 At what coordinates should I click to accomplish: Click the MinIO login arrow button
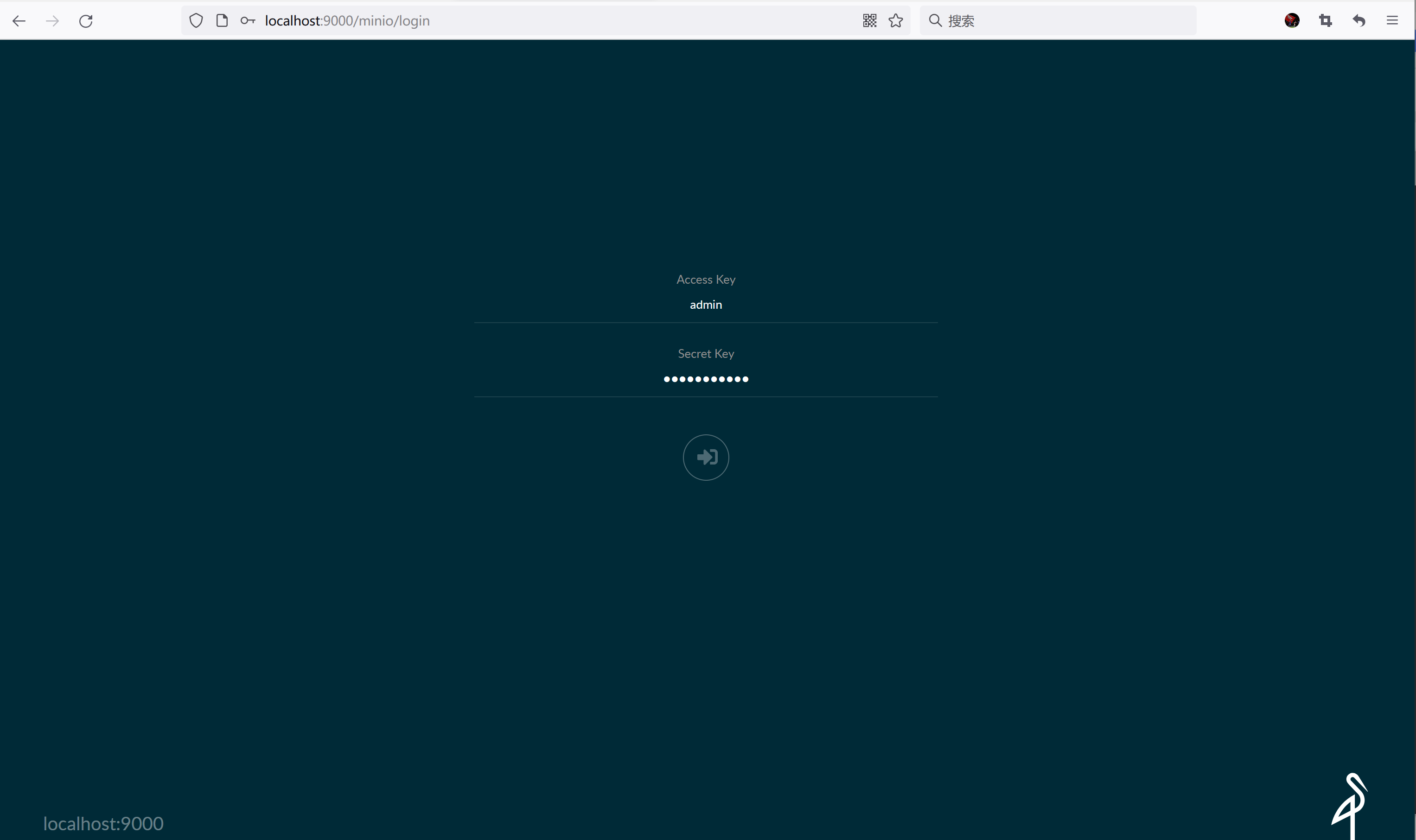click(706, 458)
